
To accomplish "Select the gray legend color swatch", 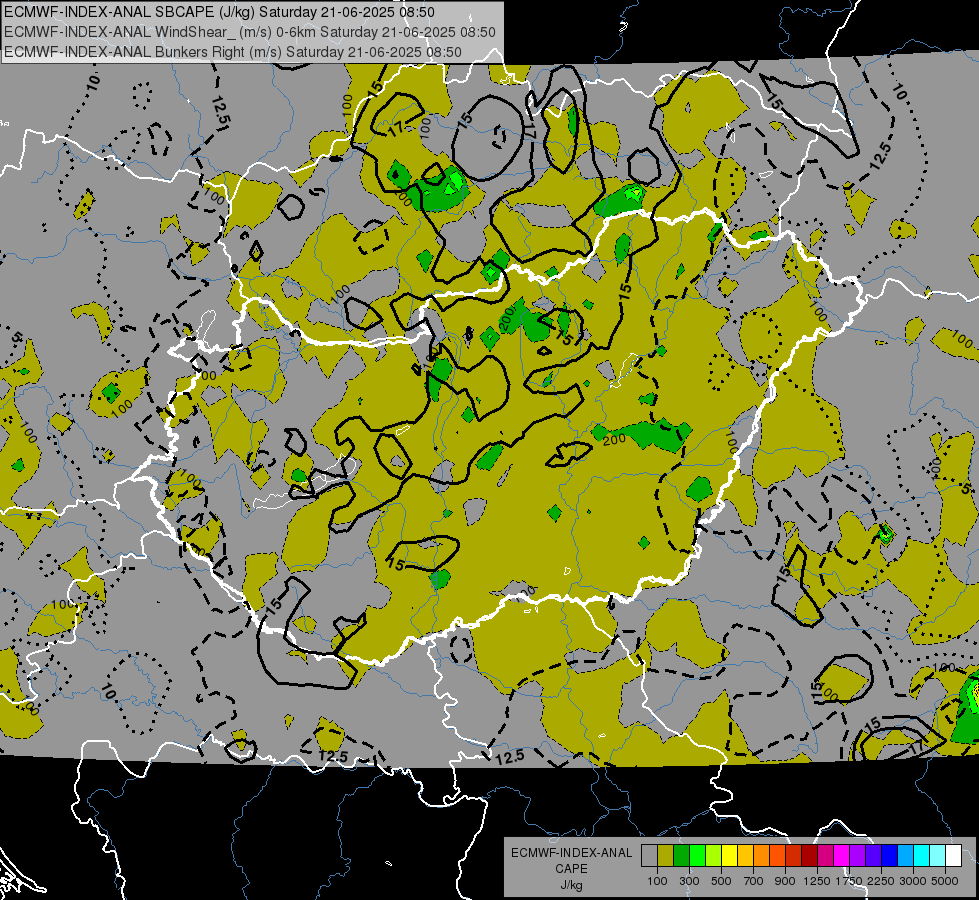I will click(649, 856).
